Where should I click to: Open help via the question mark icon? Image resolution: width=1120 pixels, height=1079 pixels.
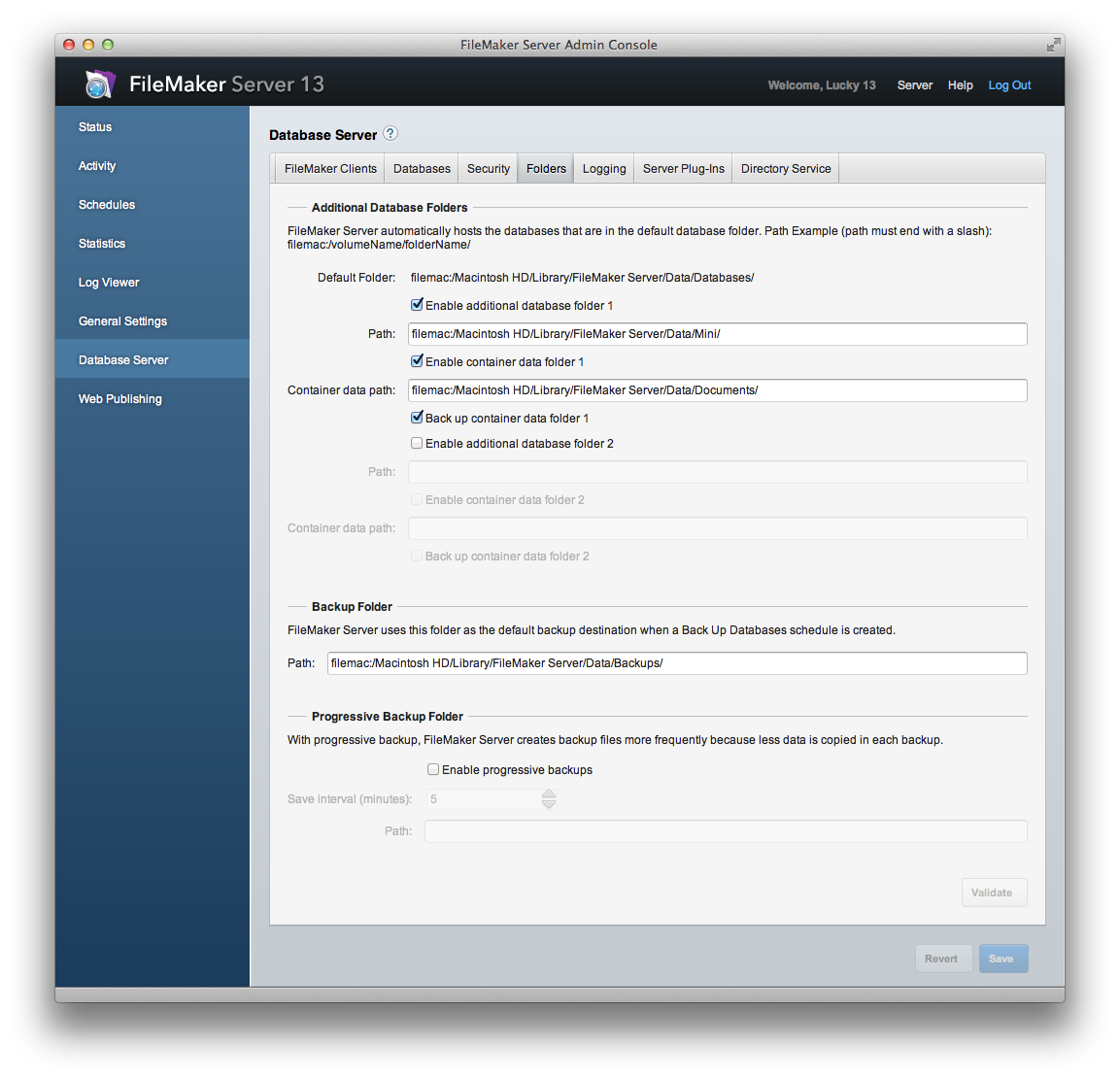(x=390, y=133)
